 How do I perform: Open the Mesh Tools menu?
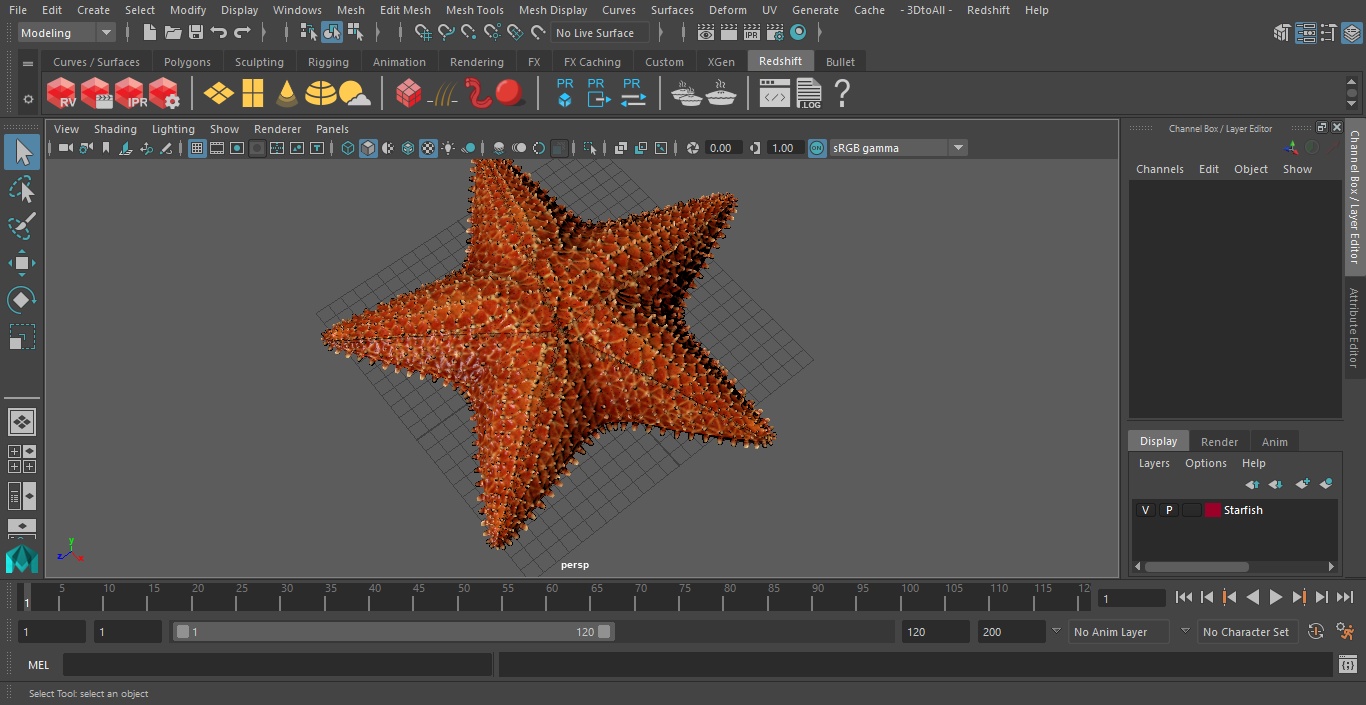(474, 10)
